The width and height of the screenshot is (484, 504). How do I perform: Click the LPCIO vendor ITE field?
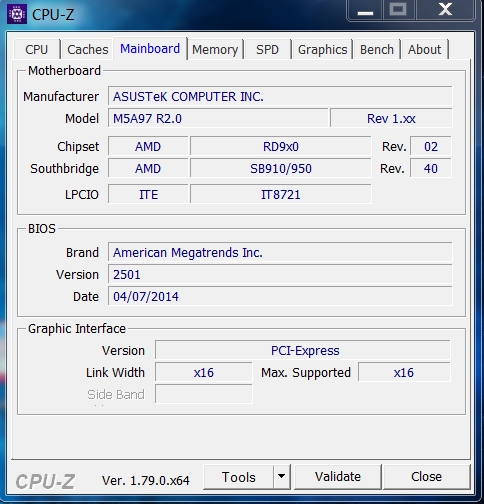(148, 194)
